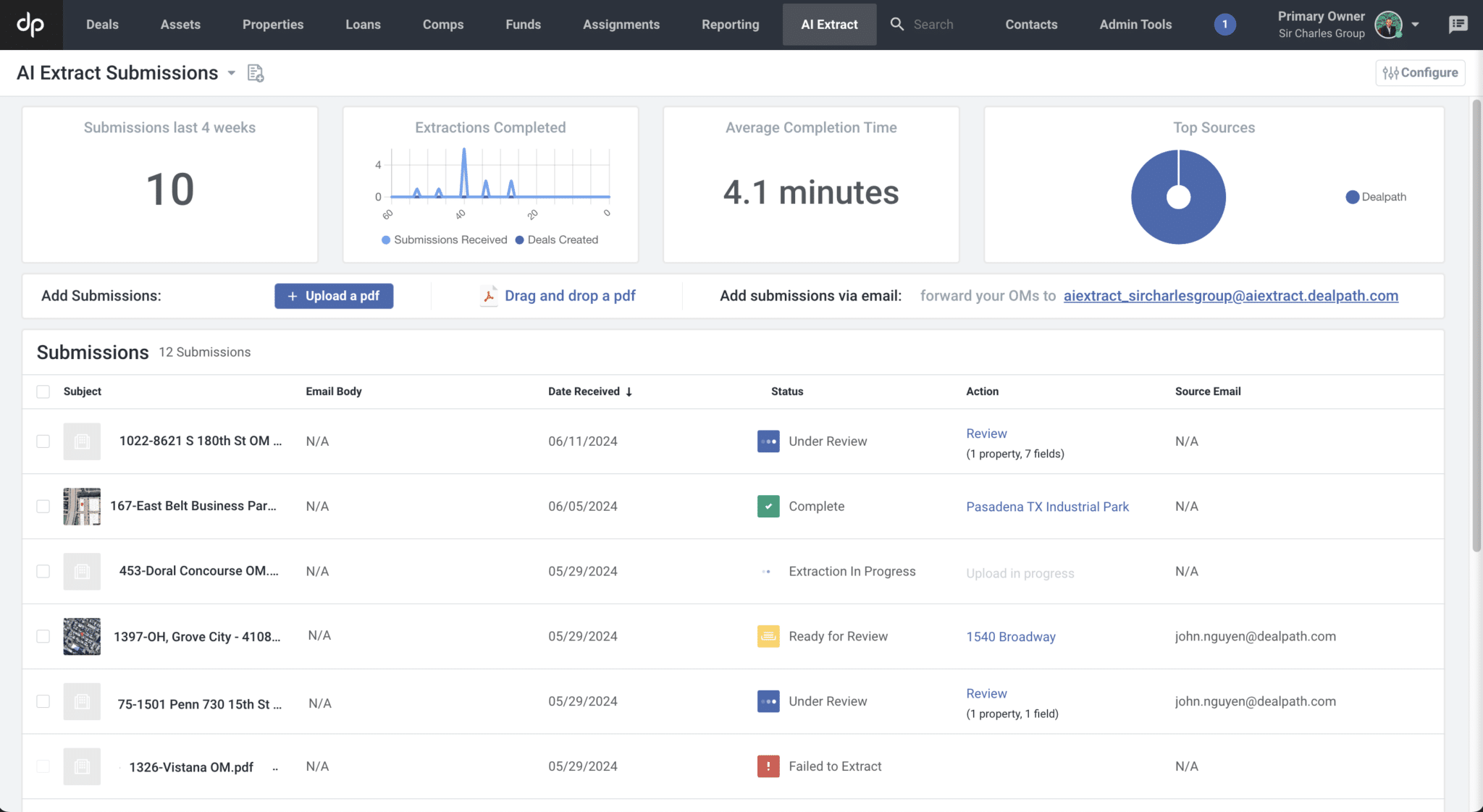Expand the AI Extract Submissions title dropdown
Viewport: 1483px width, 812px height.
(232, 73)
